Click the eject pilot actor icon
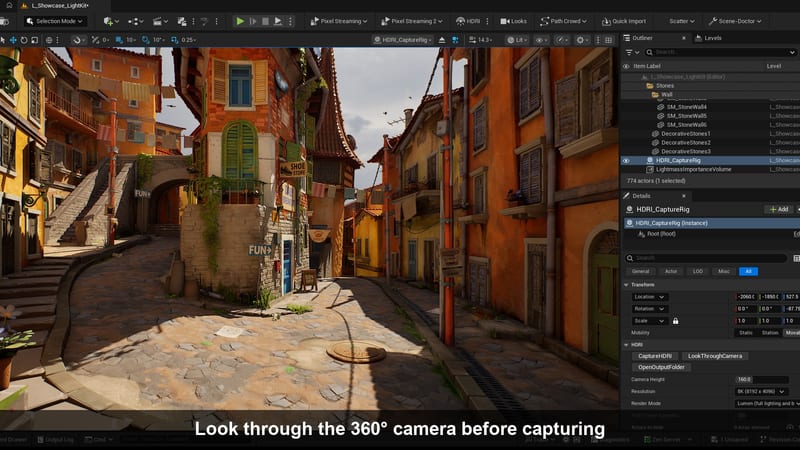This screenshot has width=800, height=450. coord(442,39)
